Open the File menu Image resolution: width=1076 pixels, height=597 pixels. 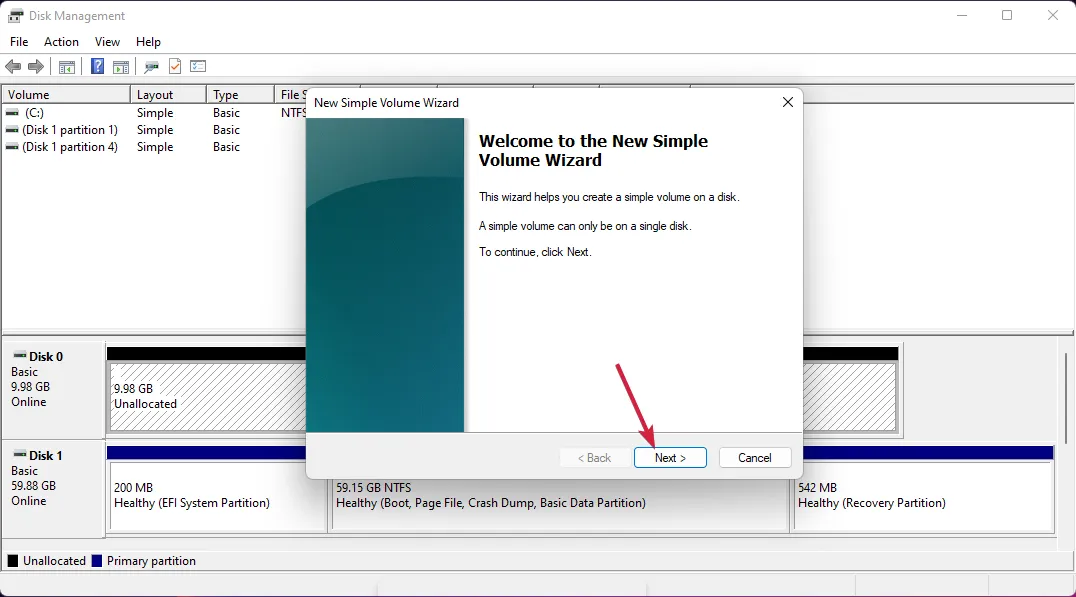point(19,42)
